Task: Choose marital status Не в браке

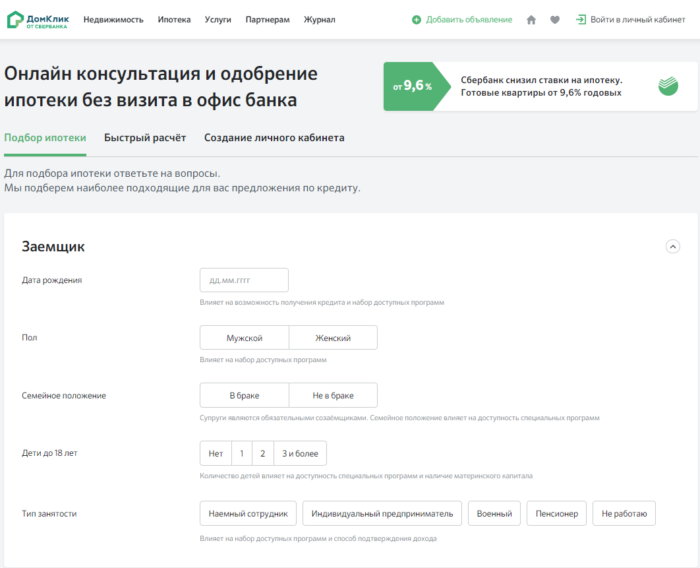Action: tap(333, 395)
